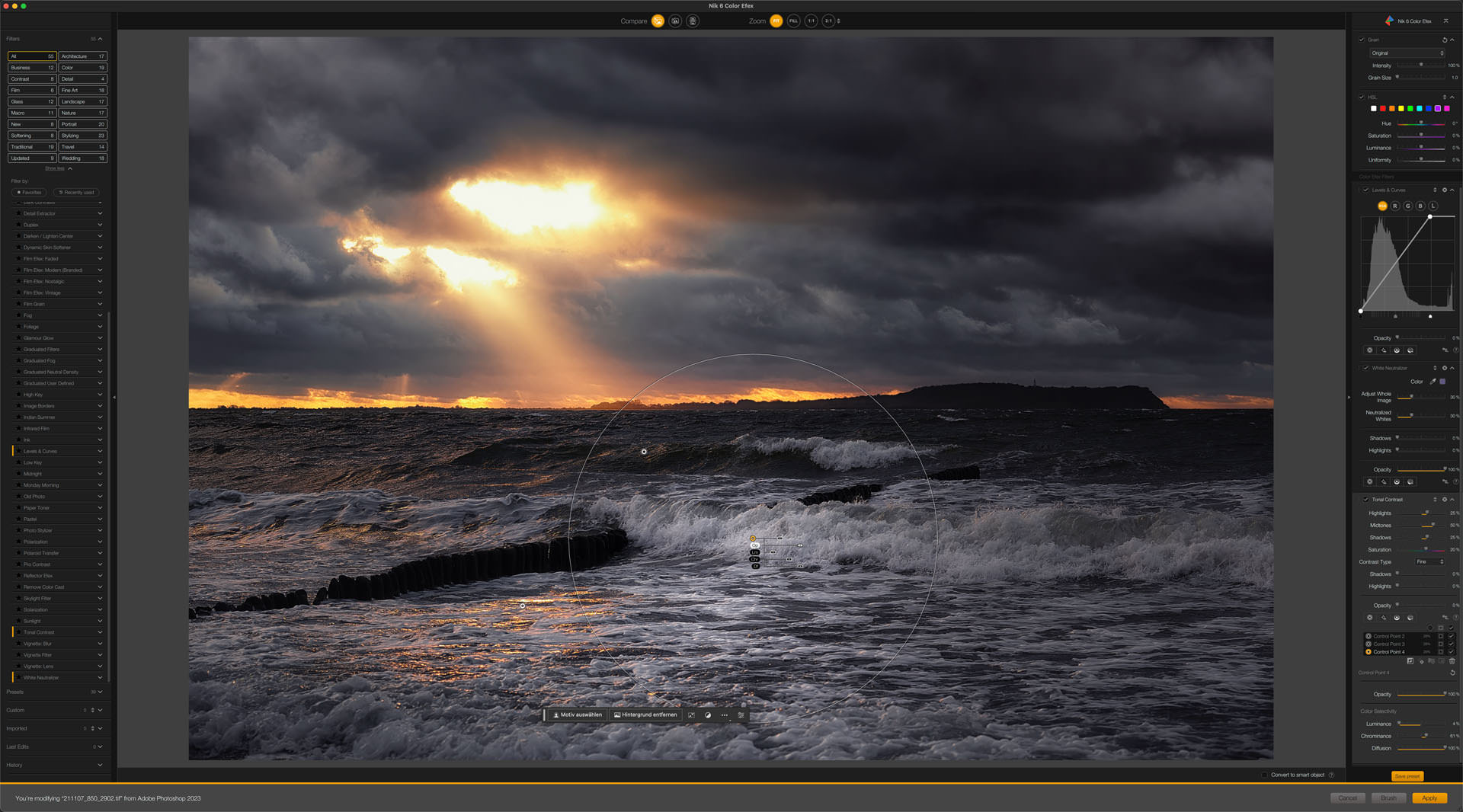Set zoom to 1:1

pyautogui.click(x=811, y=21)
